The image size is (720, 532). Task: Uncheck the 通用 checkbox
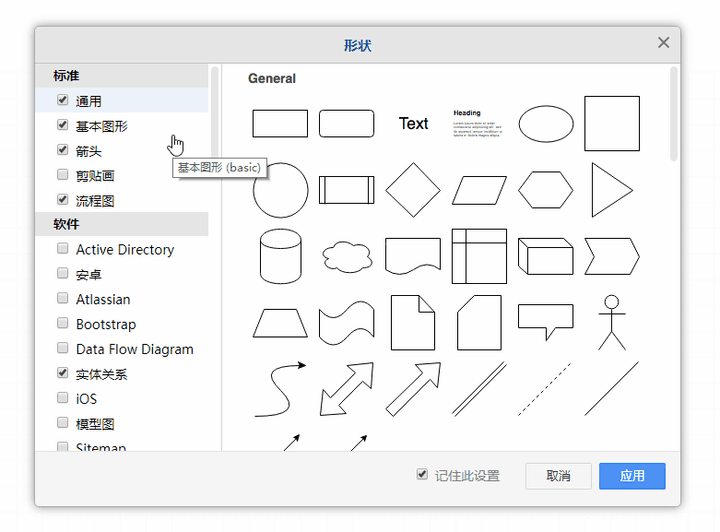(63, 101)
